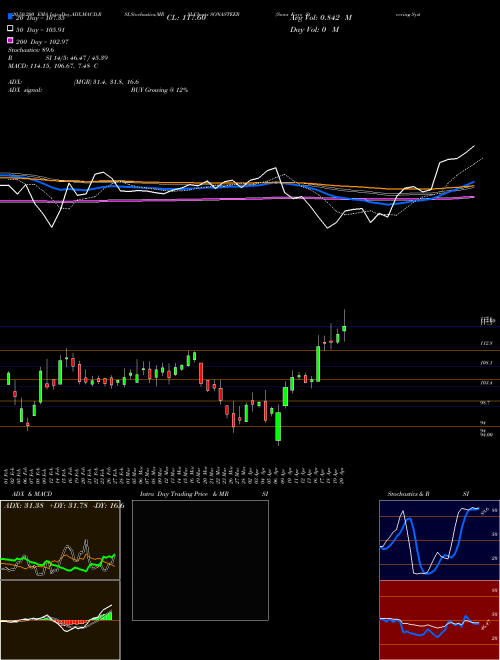Click the latest green candlestick on the chart

pos(344,328)
